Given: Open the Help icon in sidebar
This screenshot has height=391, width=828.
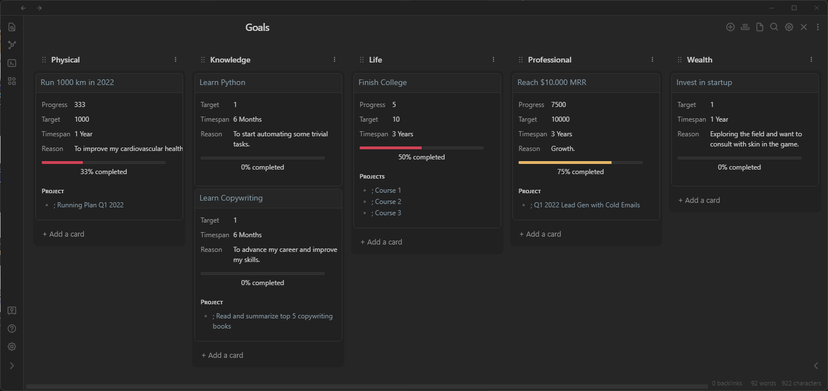Looking at the screenshot, I should pyautogui.click(x=12, y=329).
